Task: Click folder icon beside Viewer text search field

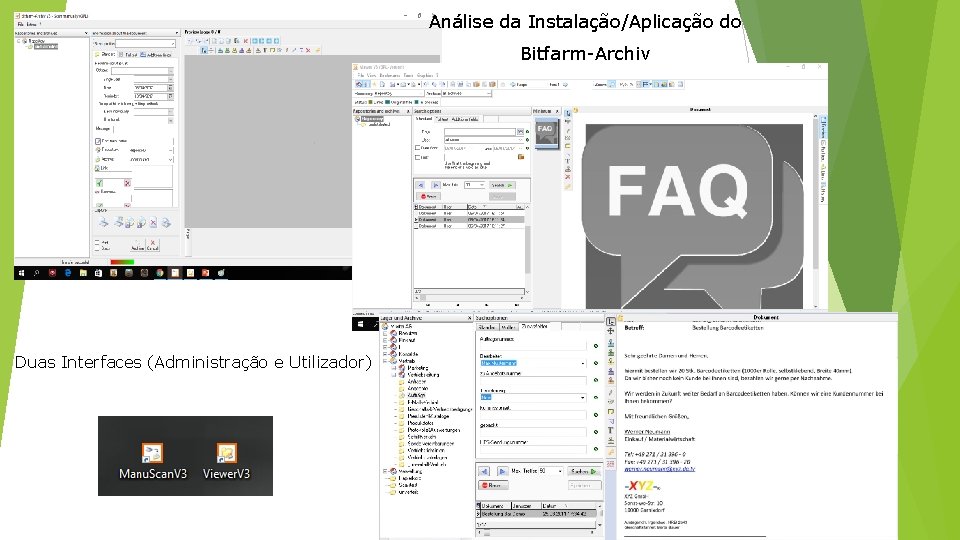Action: (x=520, y=157)
